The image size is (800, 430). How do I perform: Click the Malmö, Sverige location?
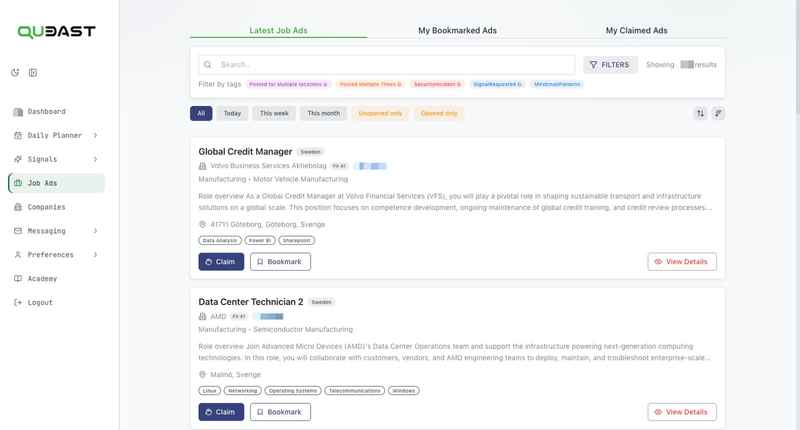point(235,375)
